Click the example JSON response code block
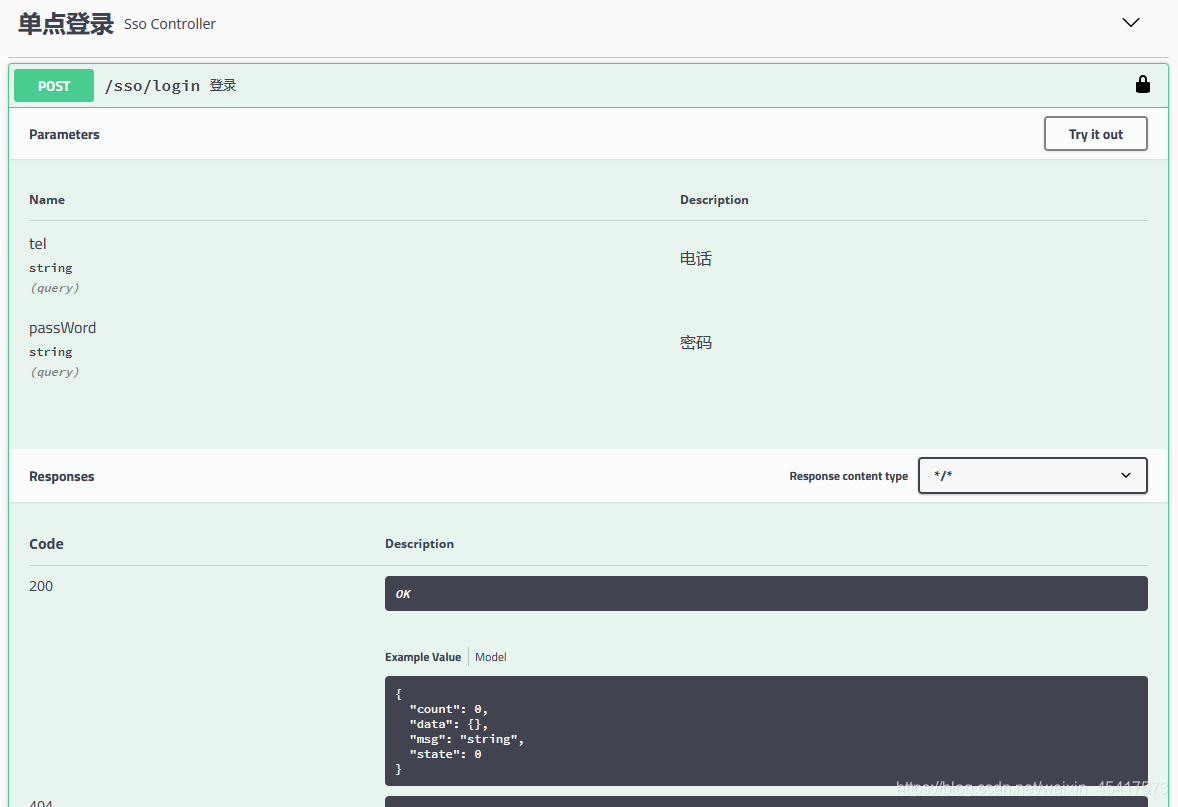Screen dimensions: 1178x807 click(766, 731)
